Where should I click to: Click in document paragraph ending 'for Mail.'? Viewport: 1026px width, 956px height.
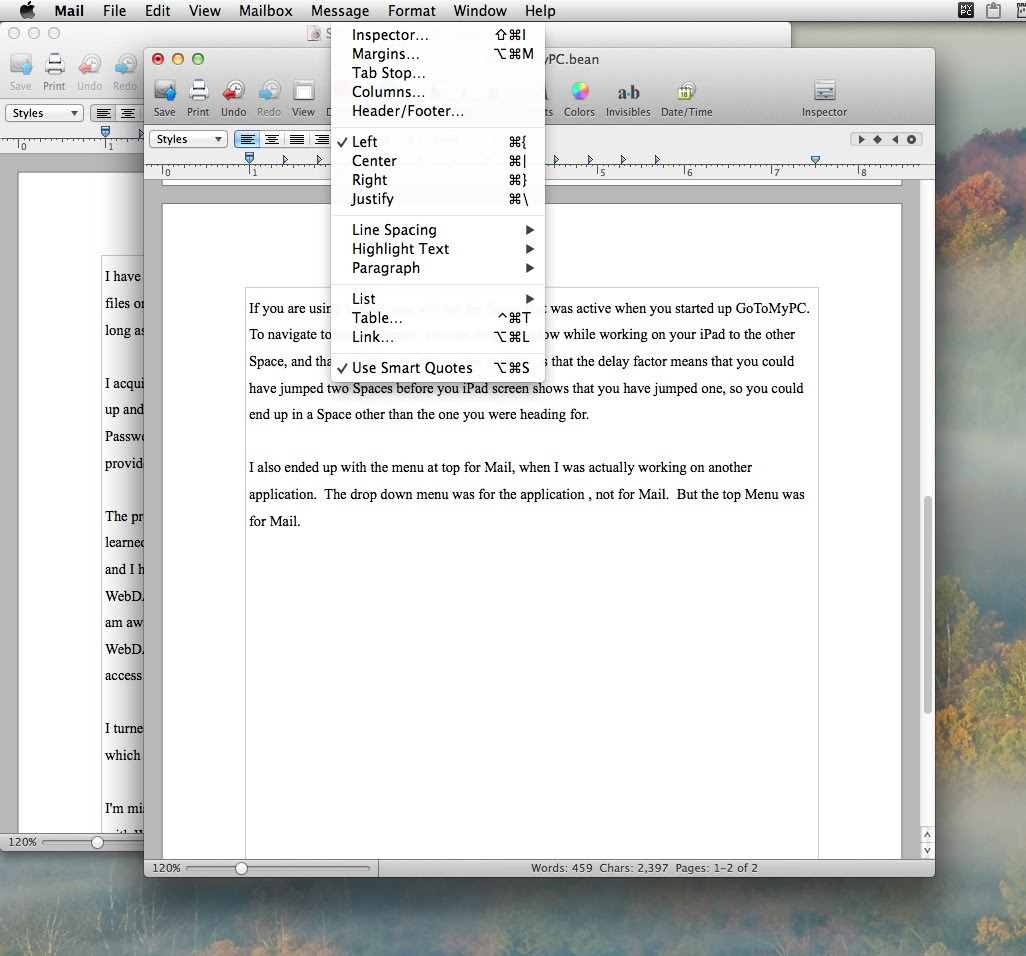coord(526,495)
